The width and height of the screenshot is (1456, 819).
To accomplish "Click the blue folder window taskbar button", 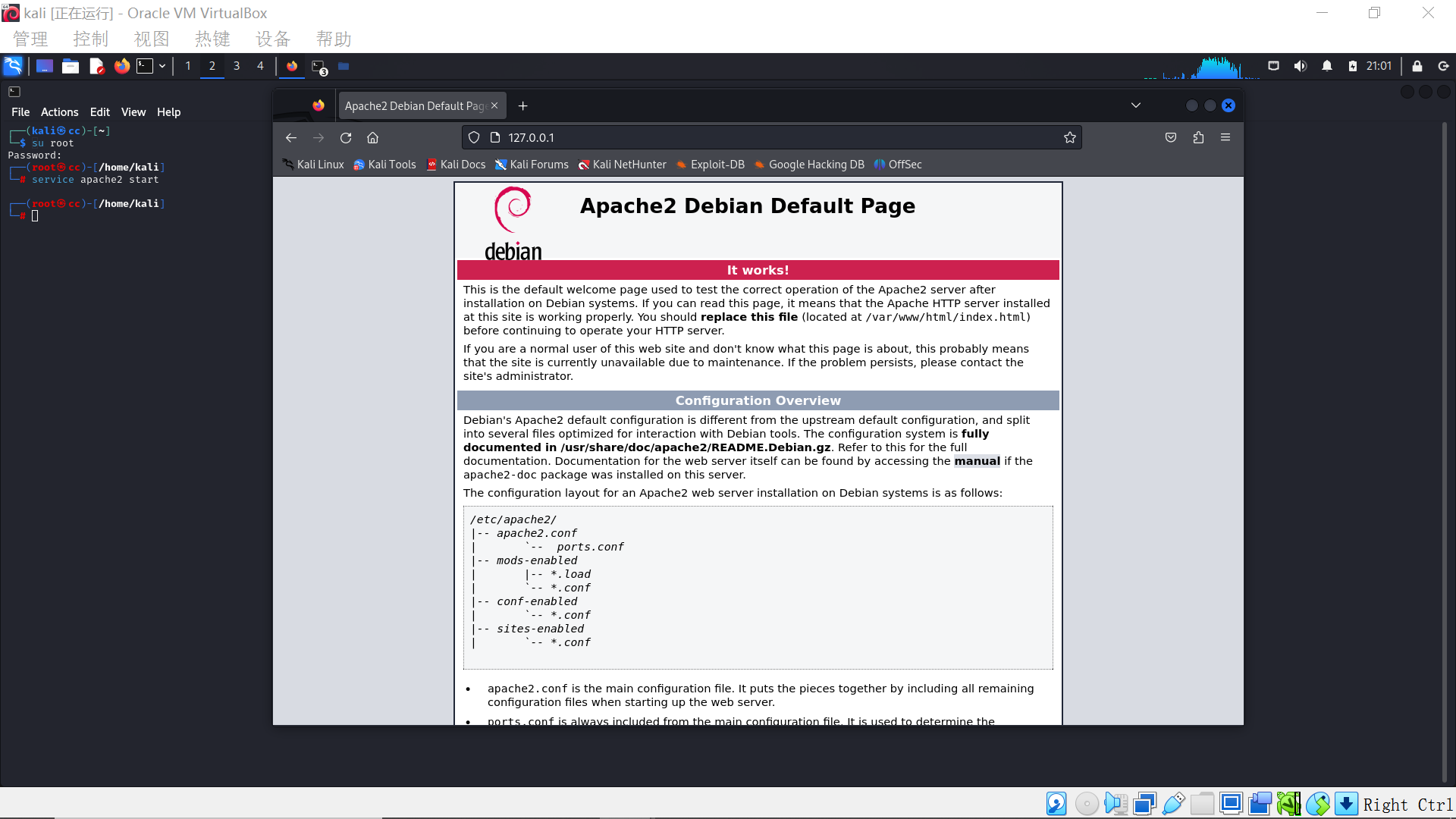I will (x=344, y=66).
